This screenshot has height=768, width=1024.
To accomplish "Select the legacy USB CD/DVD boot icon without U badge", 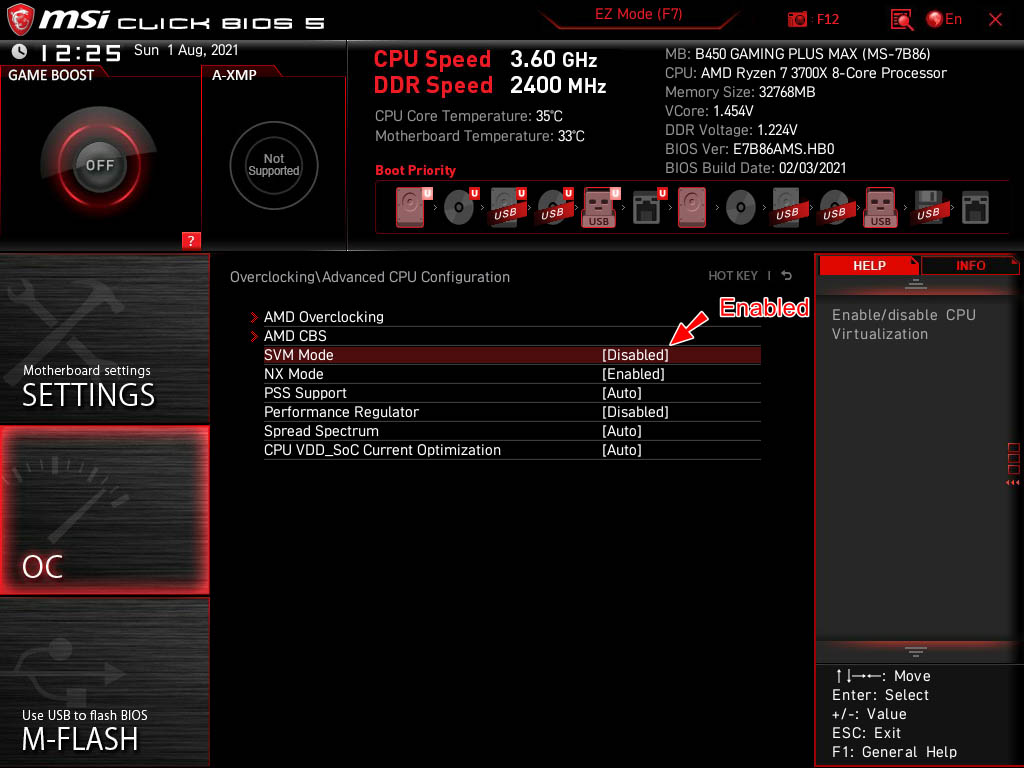I will click(x=835, y=208).
